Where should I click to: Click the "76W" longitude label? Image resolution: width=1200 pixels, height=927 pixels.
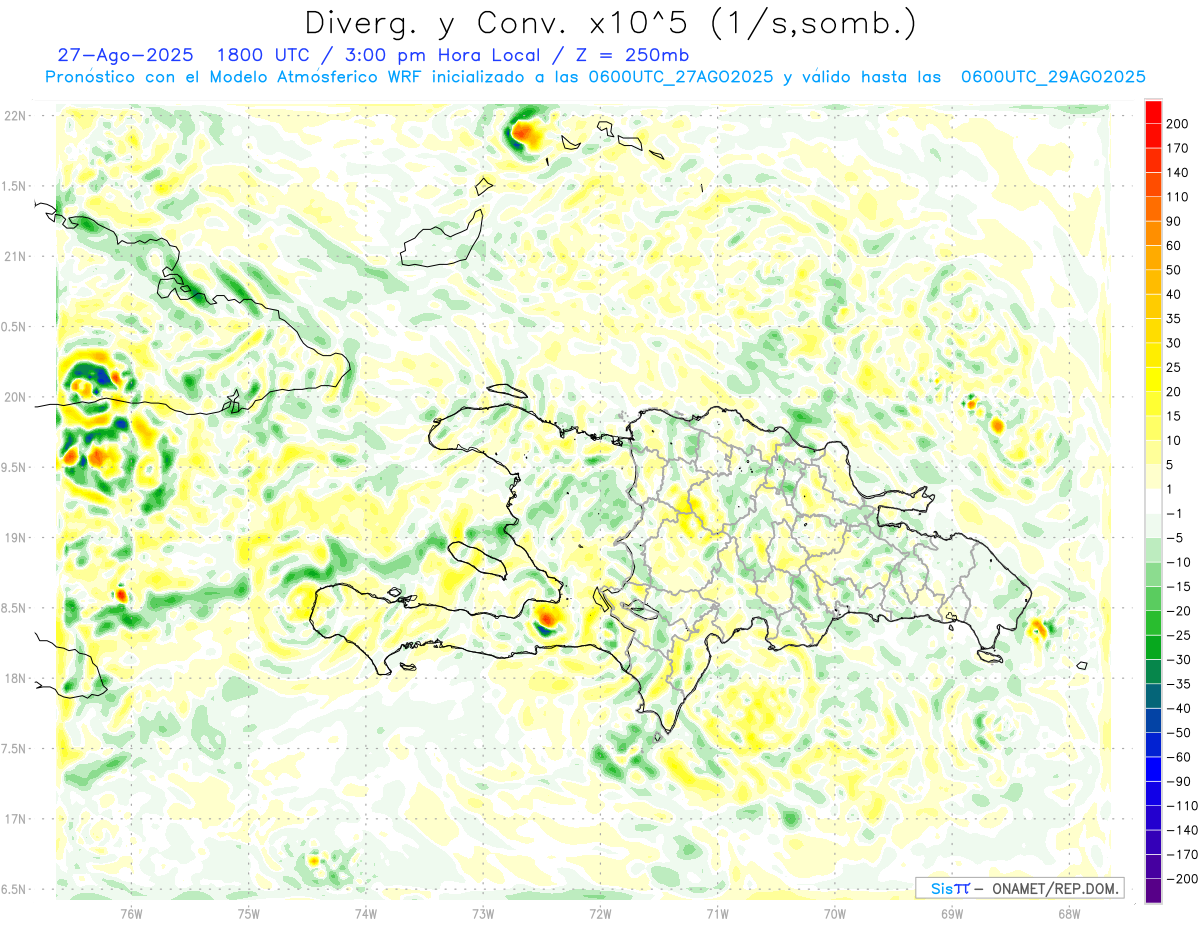pos(131,913)
